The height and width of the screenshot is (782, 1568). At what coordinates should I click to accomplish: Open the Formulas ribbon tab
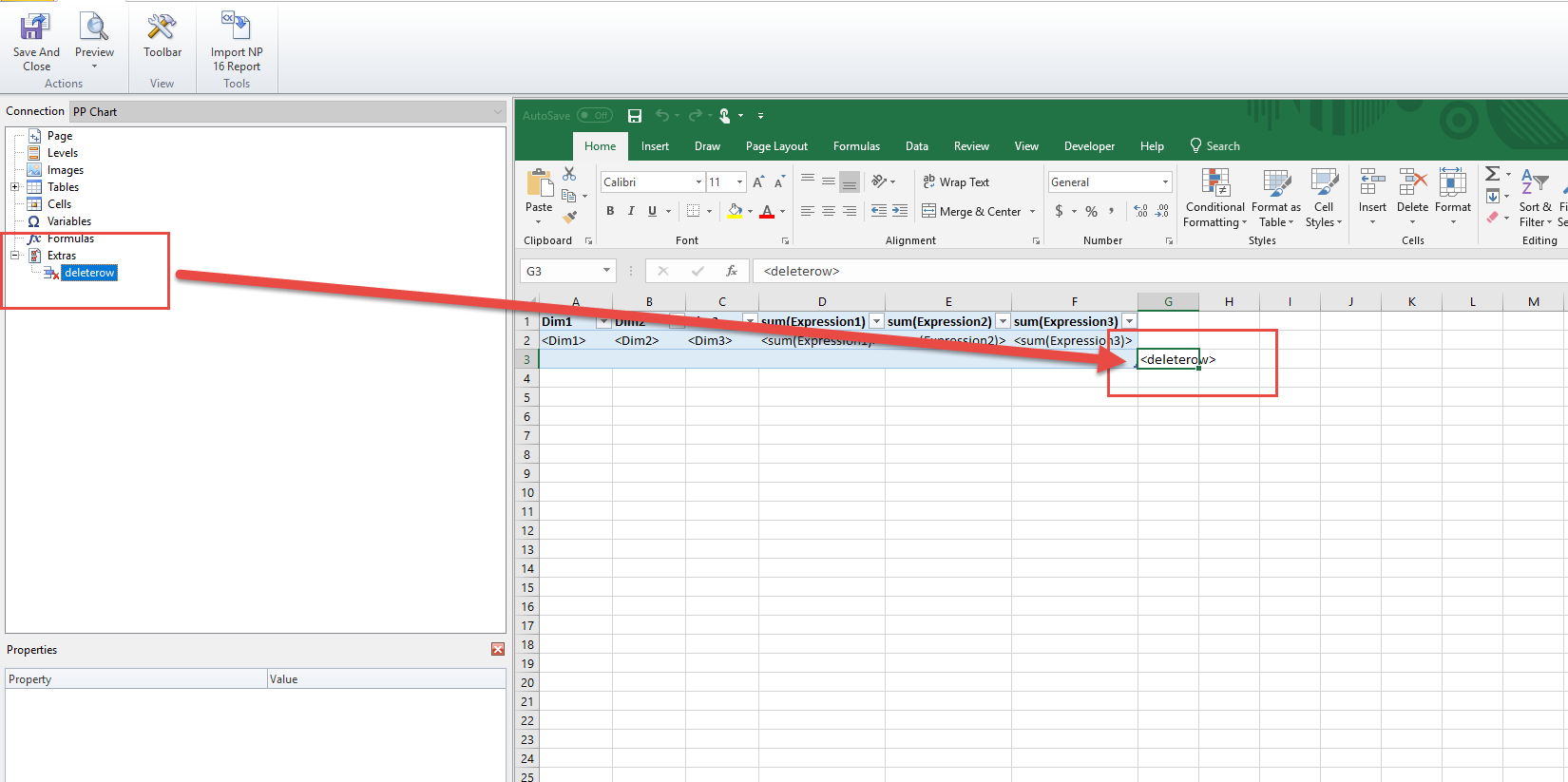click(x=856, y=146)
